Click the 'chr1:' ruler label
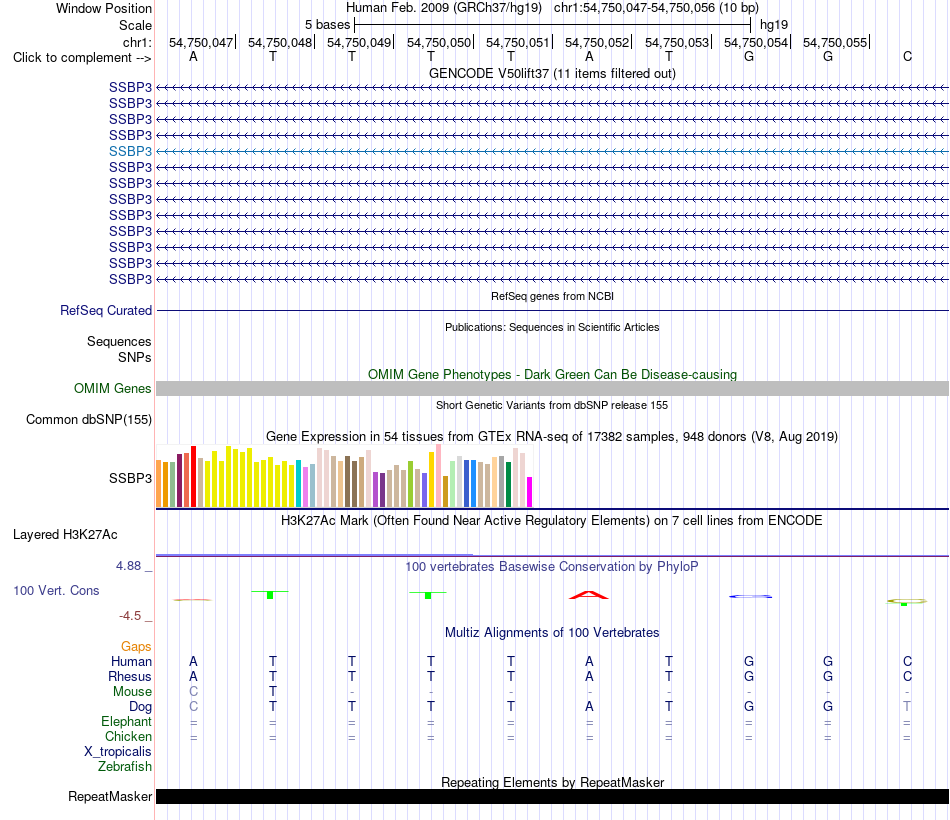The height and width of the screenshot is (820, 950). tap(137, 42)
